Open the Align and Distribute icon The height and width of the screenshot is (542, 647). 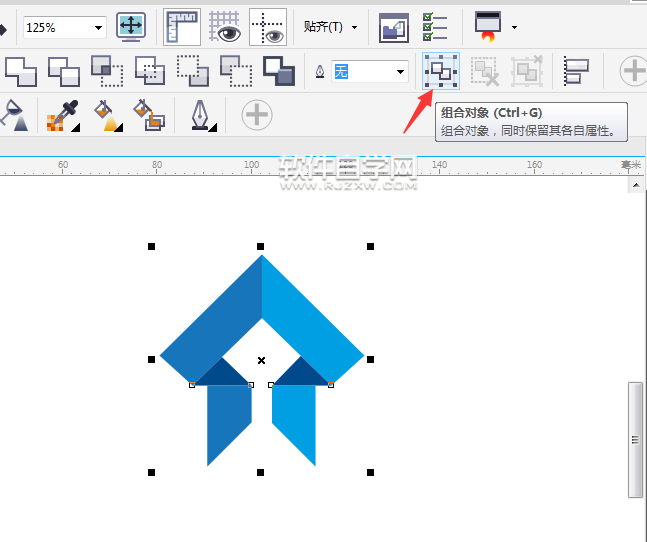point(576,71)
